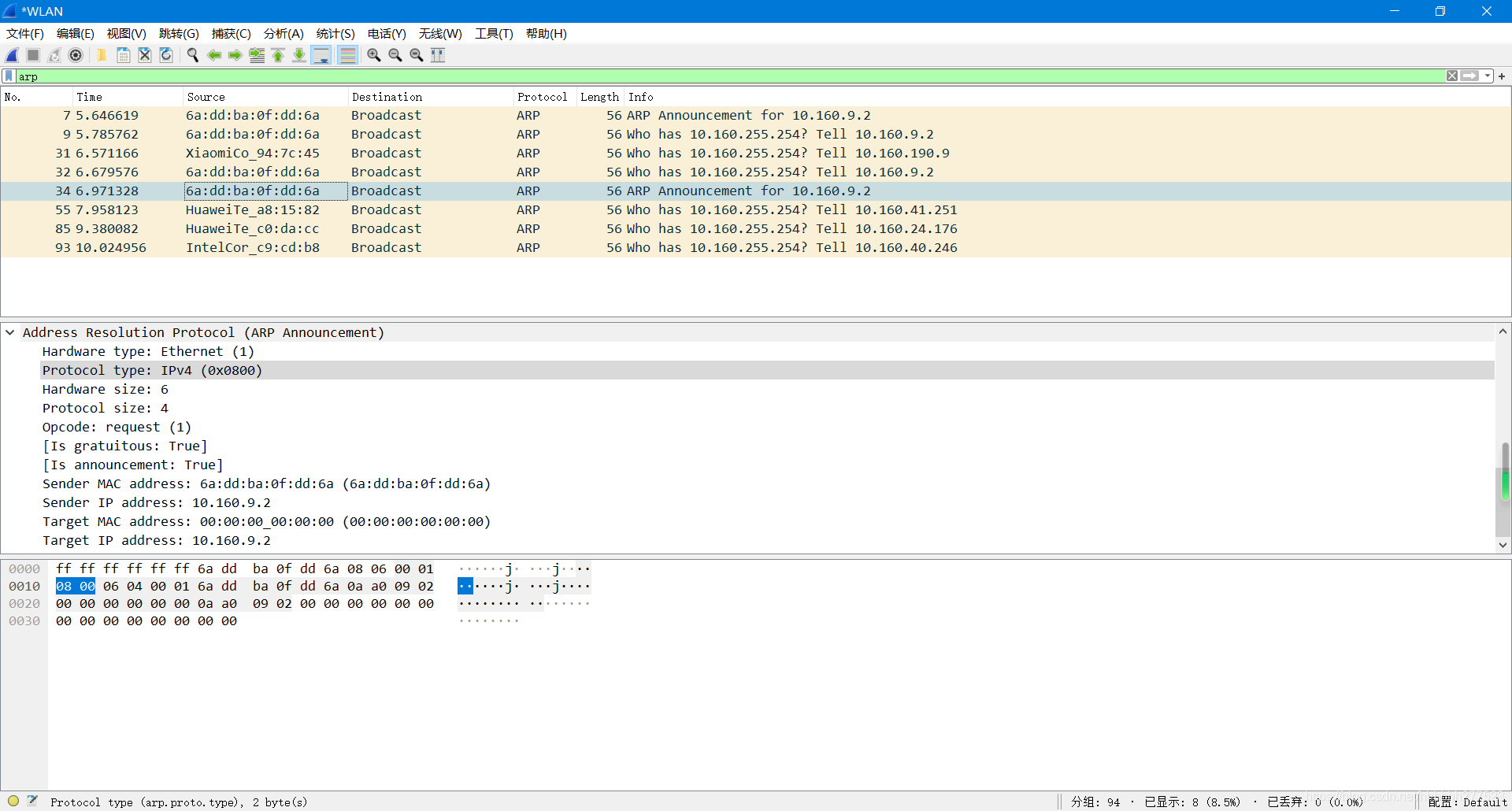This screenshot has height=811, width=1512.
Task: Open a capture file with the folder icon
Action: [102, 55]
